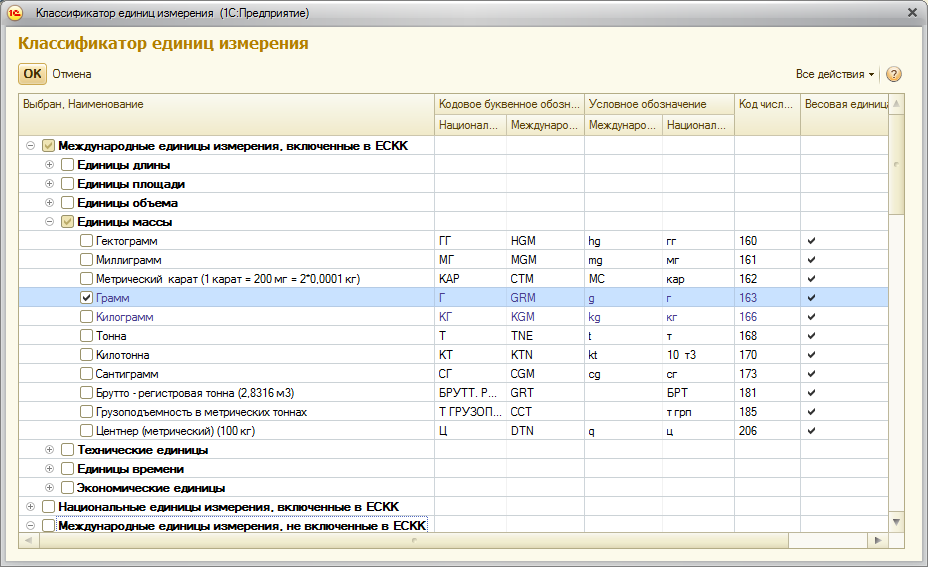The image size is (928, 567).
Task: Click the vertical scrollbar down arrow
Action: pyautogui.click(x=897, y=521)
